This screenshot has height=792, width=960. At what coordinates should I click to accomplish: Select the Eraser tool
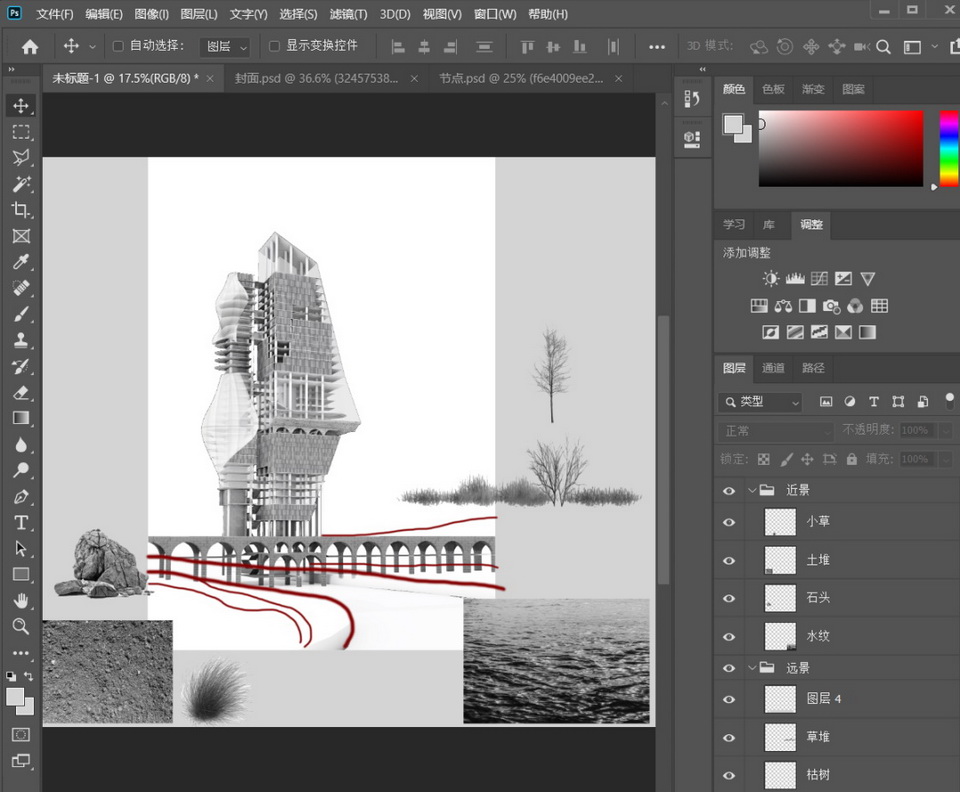coord(21,393)
